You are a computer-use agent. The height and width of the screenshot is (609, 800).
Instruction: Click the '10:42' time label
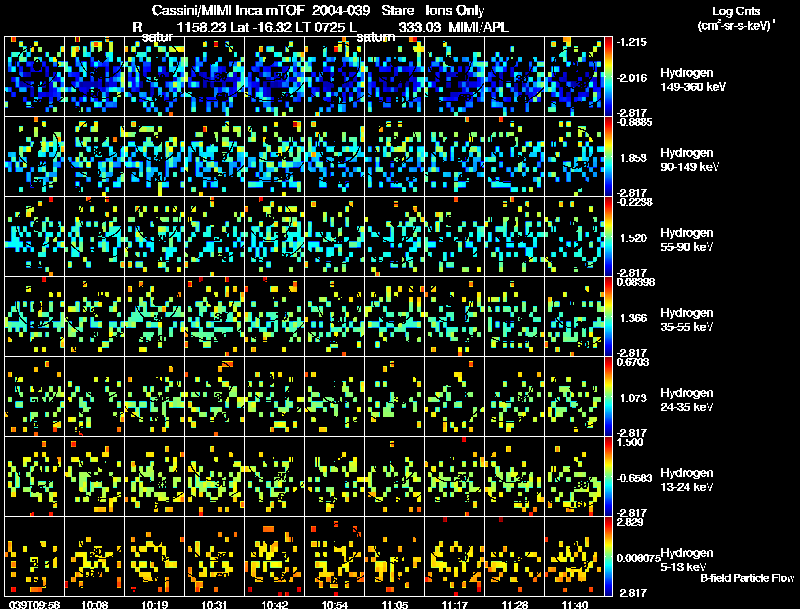click(274, 604)
